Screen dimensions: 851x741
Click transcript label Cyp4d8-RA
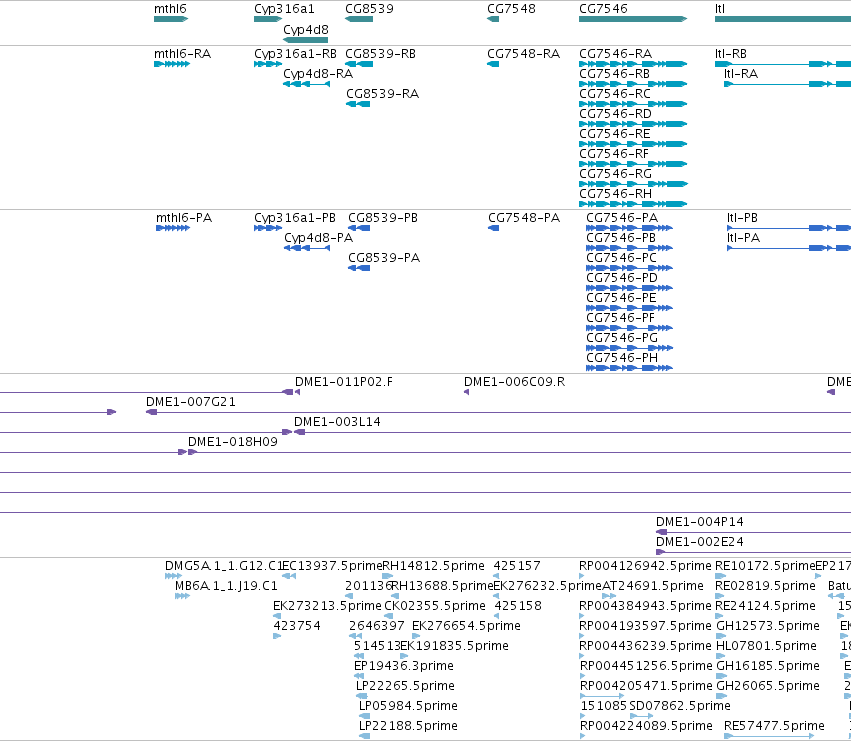(x=318, y=74)
